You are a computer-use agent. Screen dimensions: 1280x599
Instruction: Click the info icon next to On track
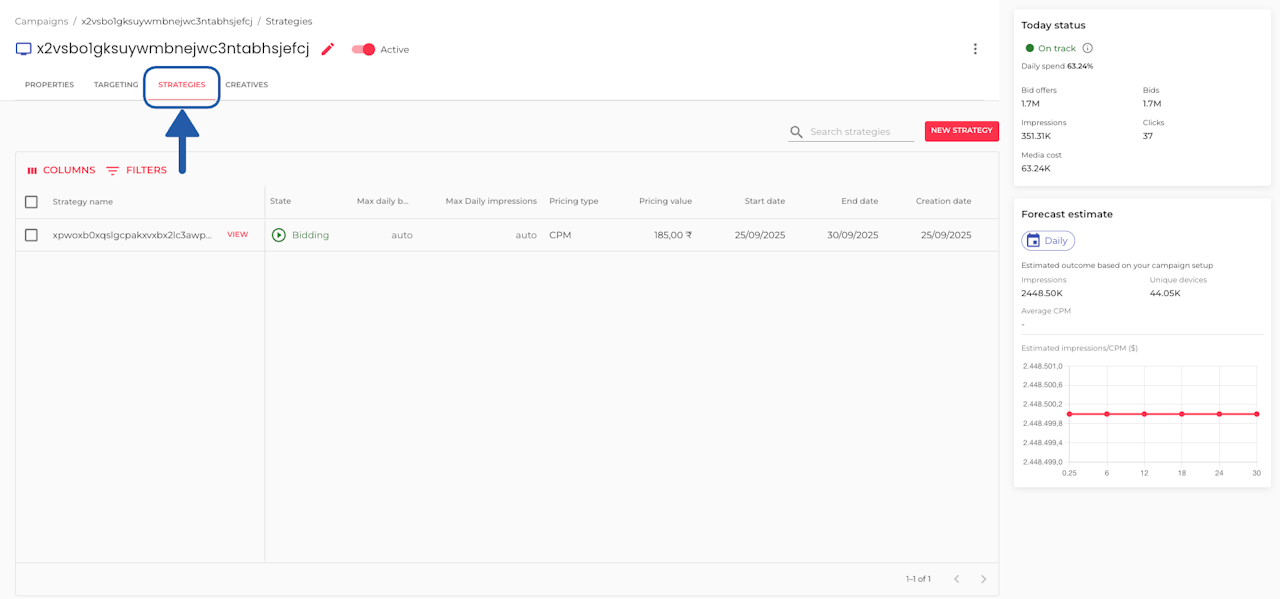(x=1088, y=48)
